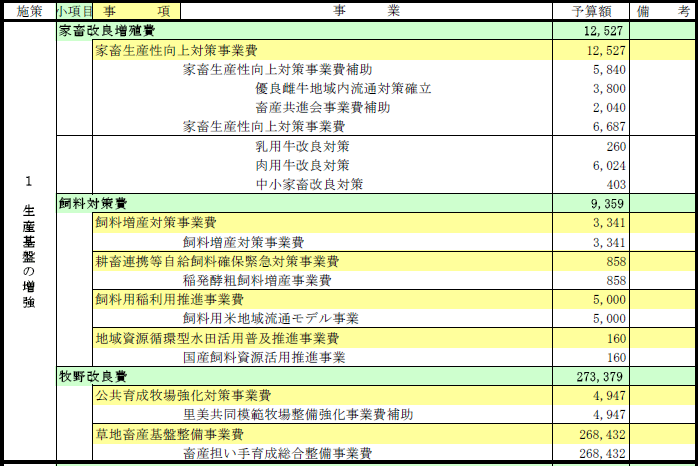Click 優良雌牛地域内流通対策確立 row text
This screenshot has width=698, height=466.
(343, 89)
